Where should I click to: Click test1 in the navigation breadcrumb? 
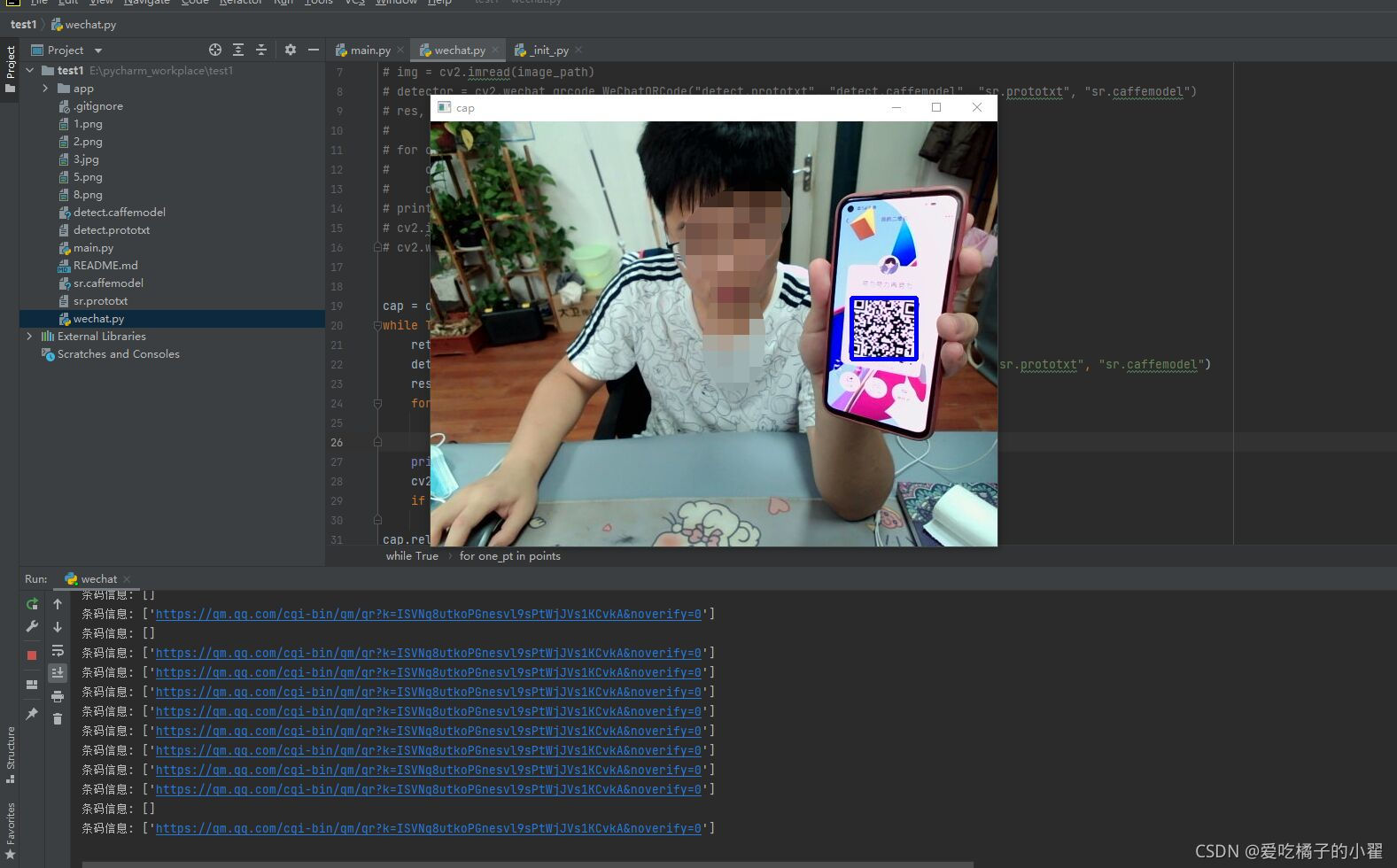coord(24,25)
